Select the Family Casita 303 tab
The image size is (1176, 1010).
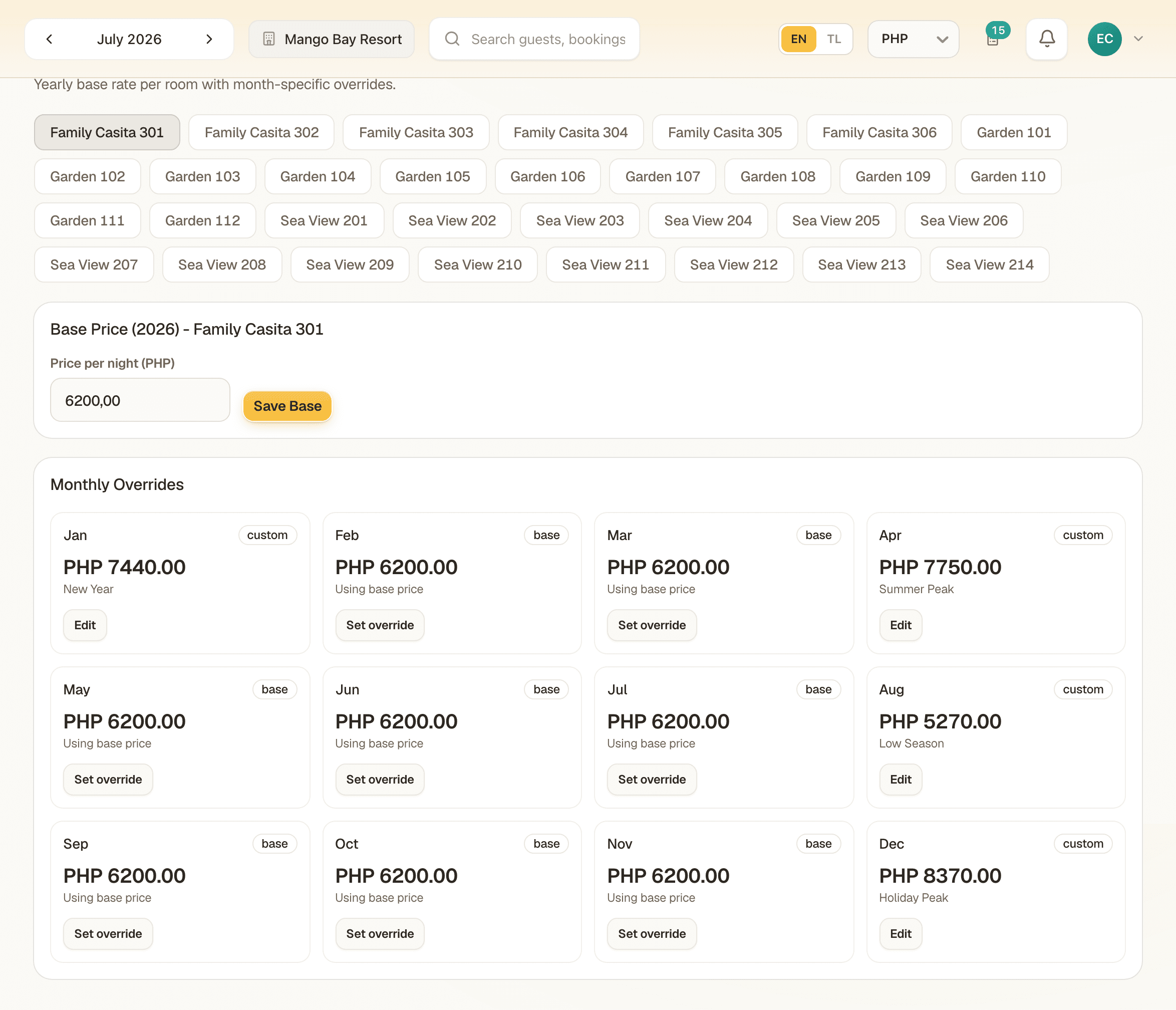(416, 132)
